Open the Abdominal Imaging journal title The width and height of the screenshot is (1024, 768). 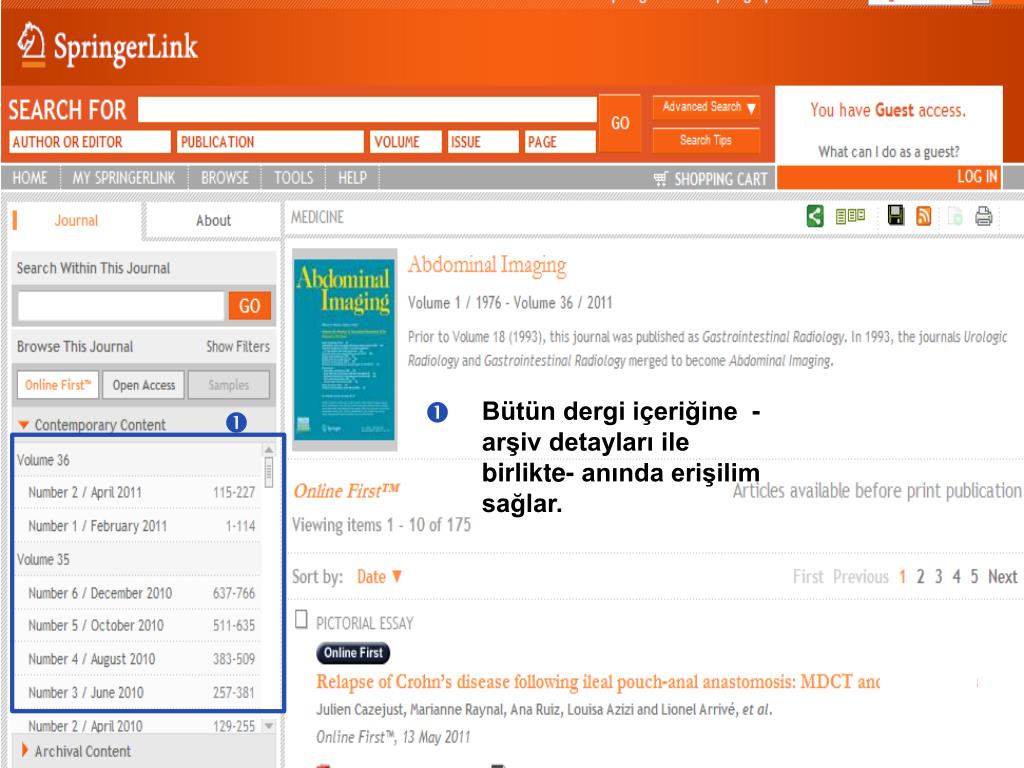(487, 265)
